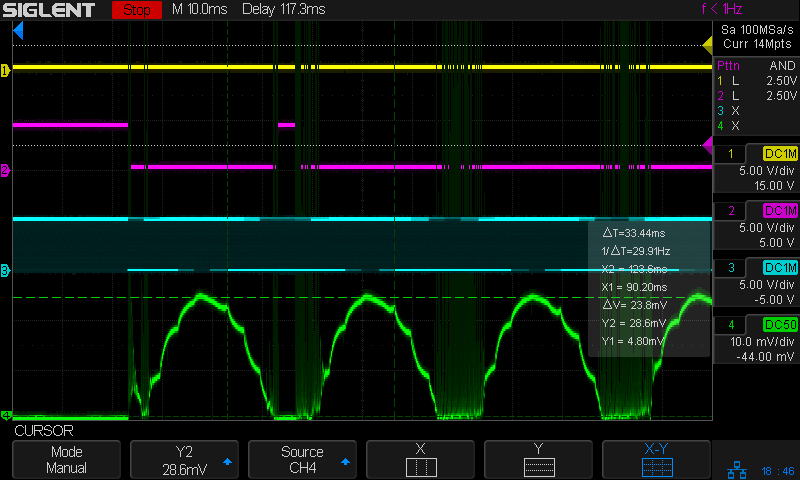
Task: Click pattern row 4 X
Action: point(729,125)
